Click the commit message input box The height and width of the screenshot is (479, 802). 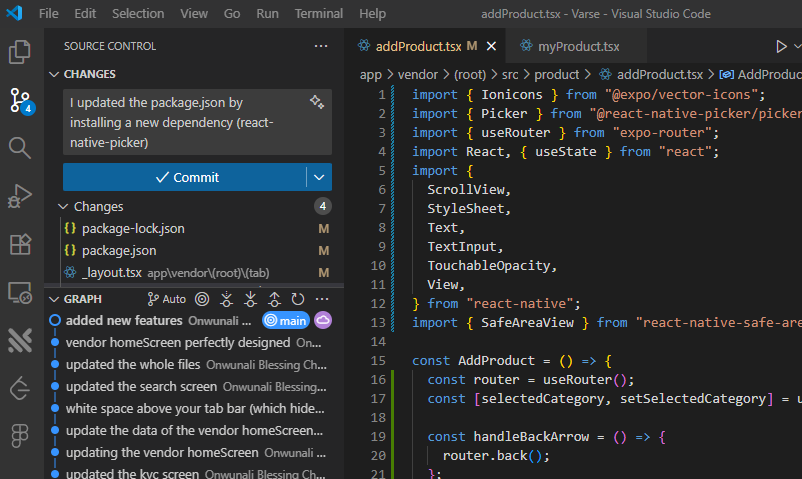click(x=197, y=122)
